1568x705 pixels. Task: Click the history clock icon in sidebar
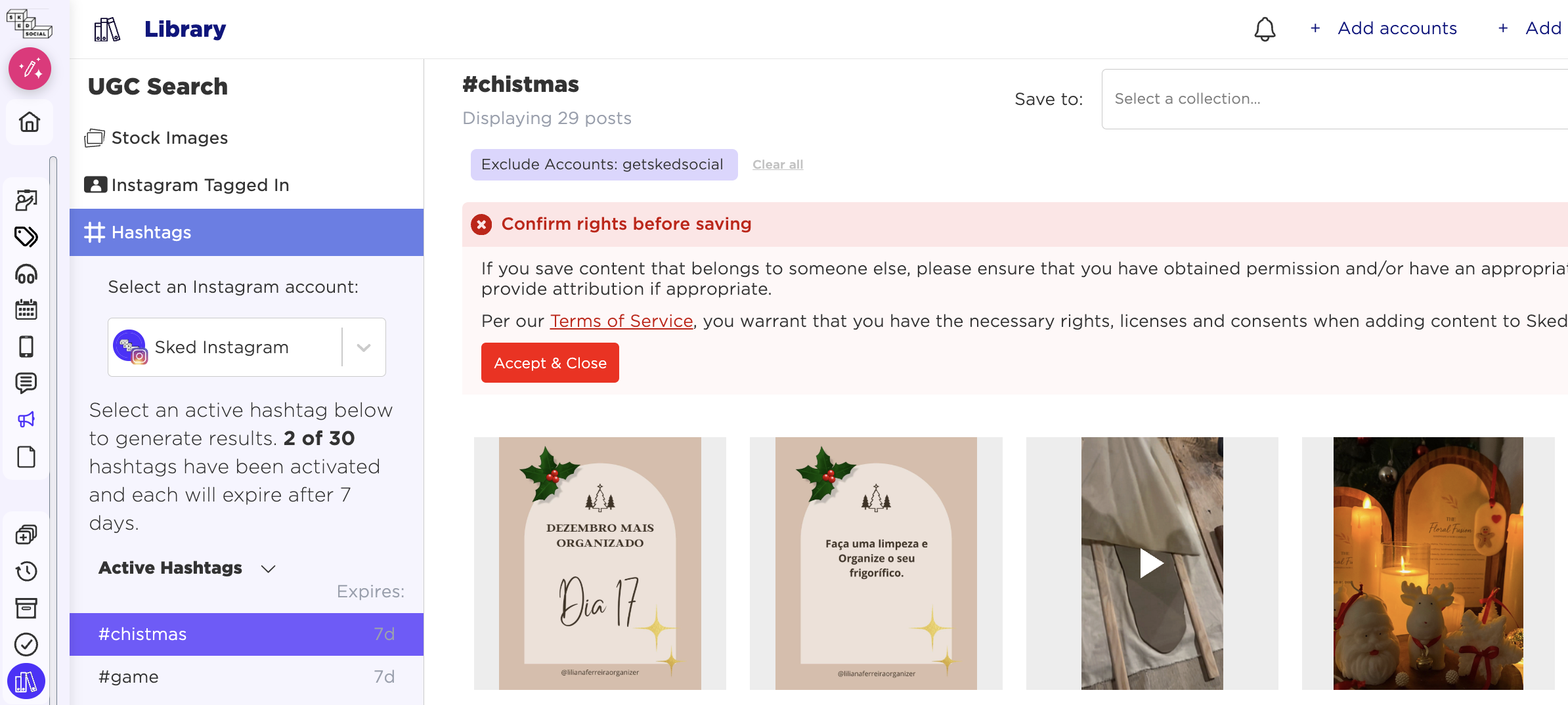click(x=26, y=571)
